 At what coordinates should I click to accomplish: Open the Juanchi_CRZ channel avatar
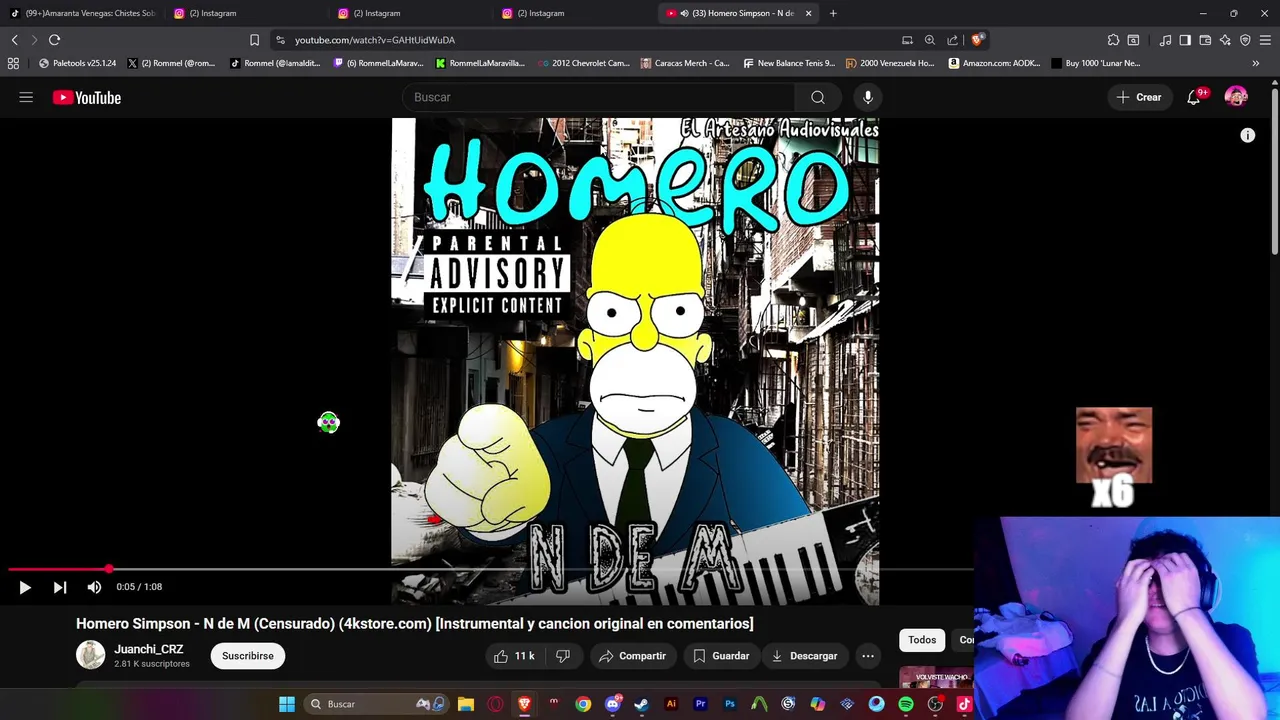coord(91,655)
